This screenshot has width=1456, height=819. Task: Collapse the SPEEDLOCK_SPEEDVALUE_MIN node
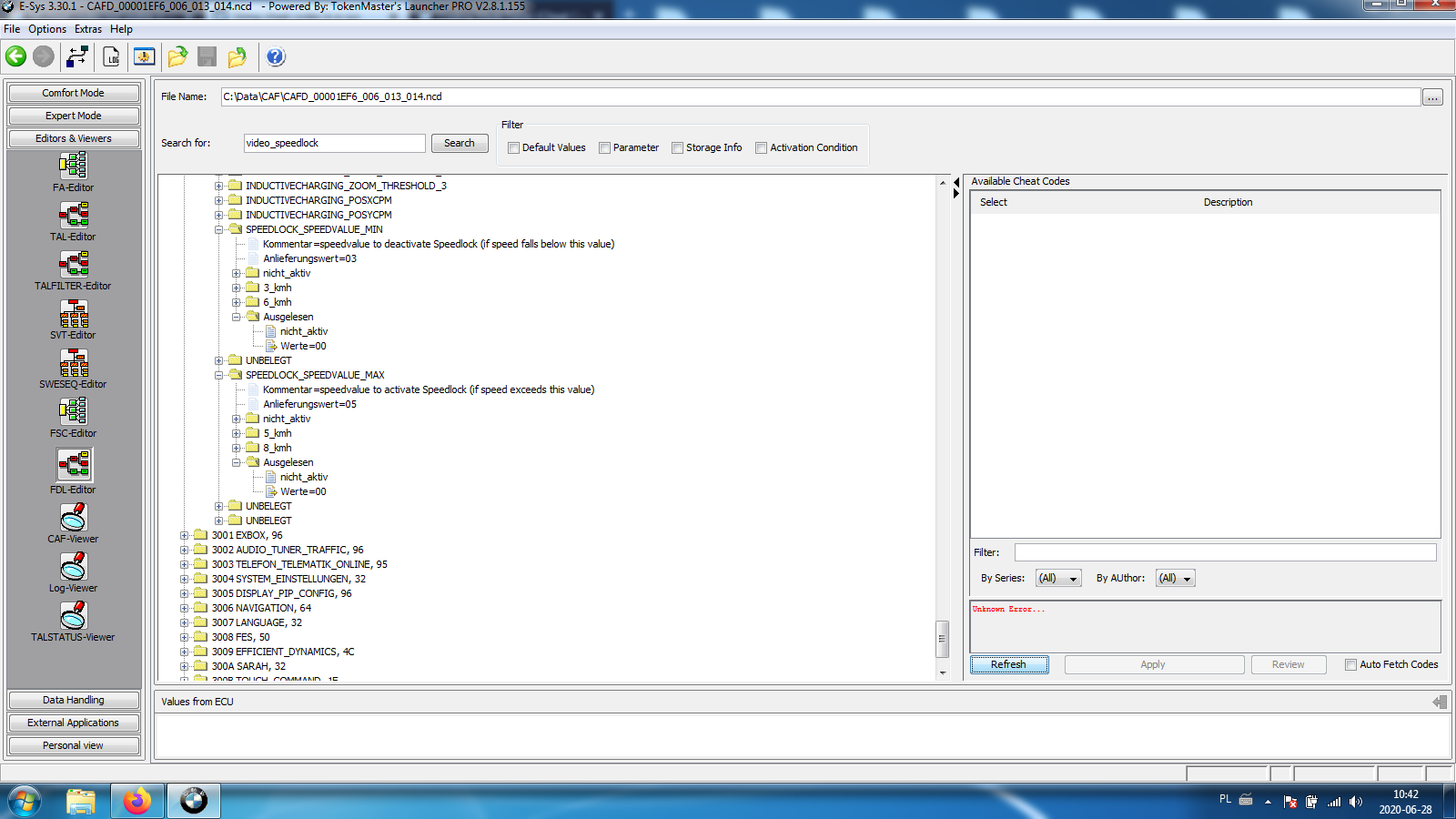pyautogui.click(x=219, y=229)
